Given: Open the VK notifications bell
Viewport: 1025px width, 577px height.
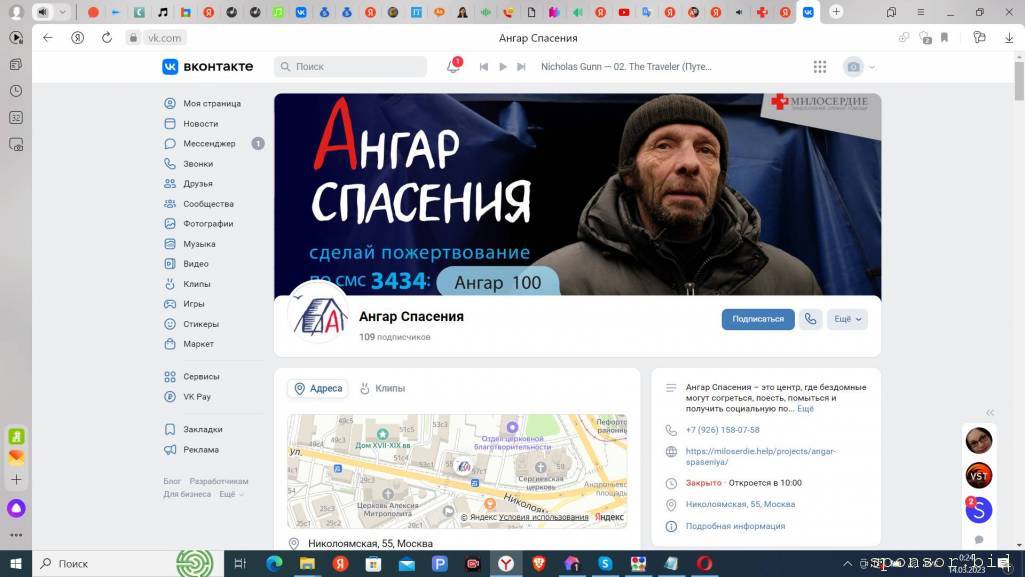Looking at the screenshot, I should click(x=454, y=66).
